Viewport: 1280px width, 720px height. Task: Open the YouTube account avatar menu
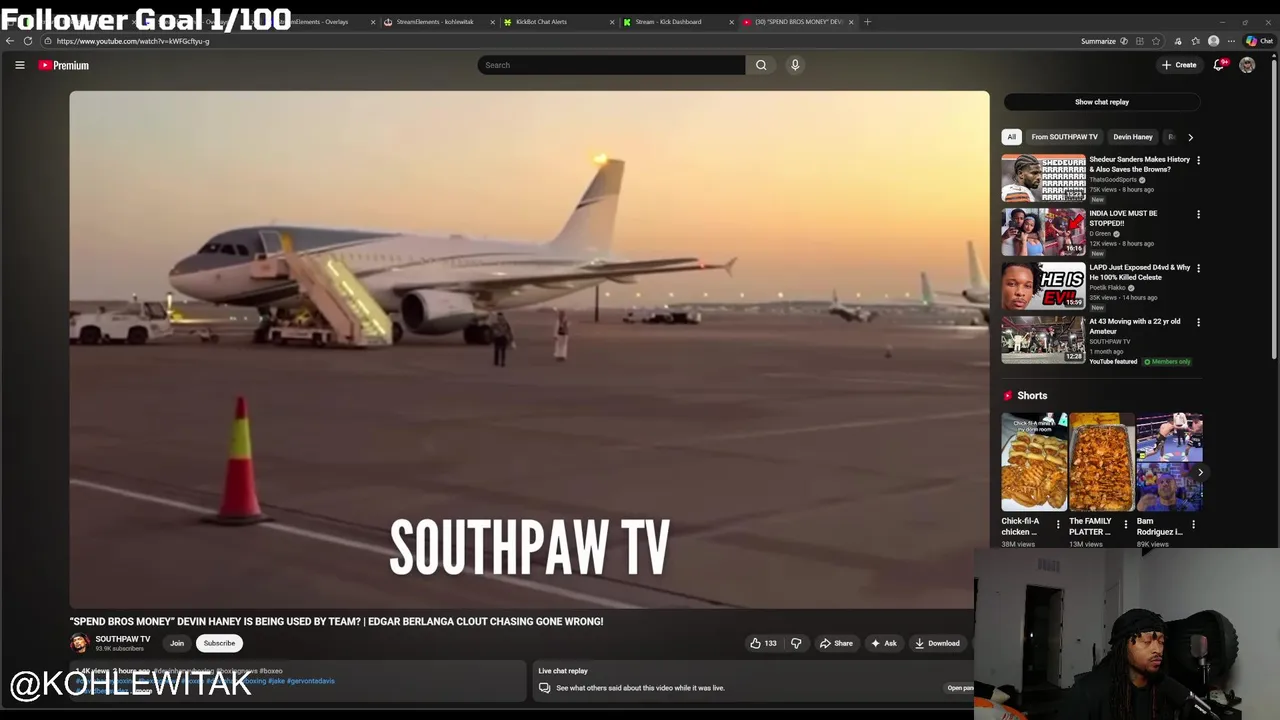1247,65
